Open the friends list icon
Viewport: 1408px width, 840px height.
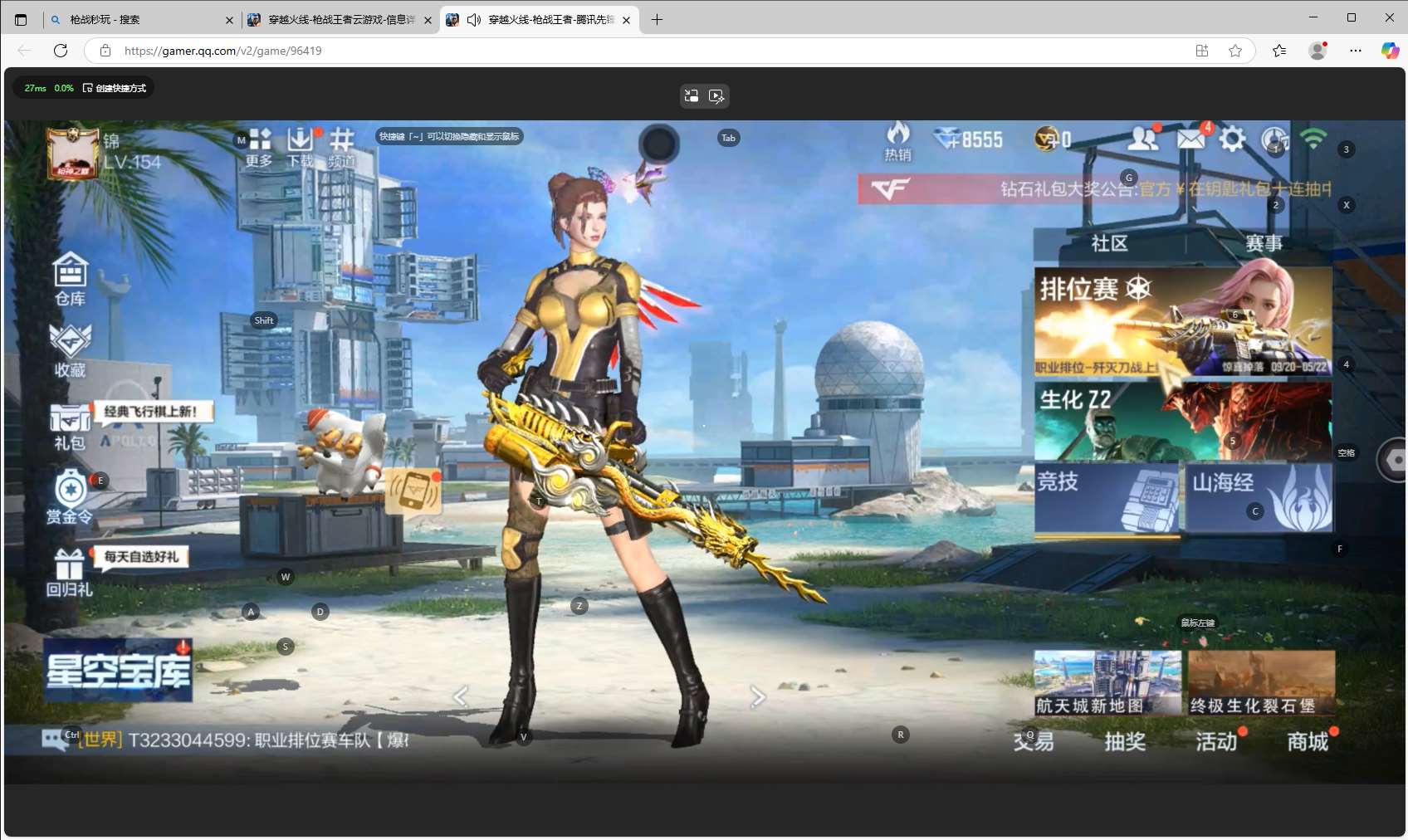click(x=1143, y=139)
